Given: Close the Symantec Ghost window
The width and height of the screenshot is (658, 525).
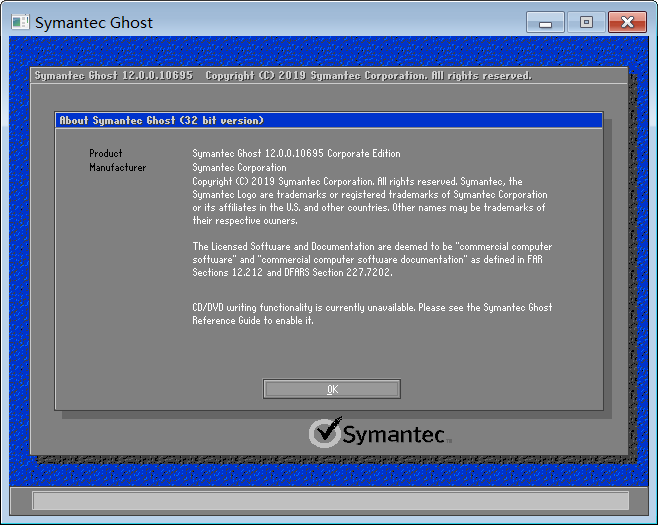Looking at the screenshot, I should (x=627, y=22).
